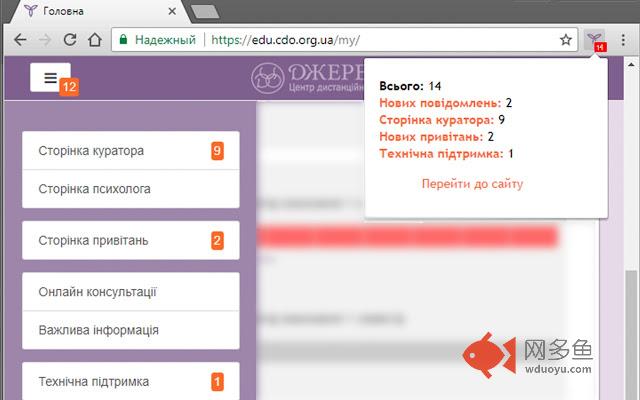Open the Chrome three-dot menu
640x400 pixels.
tap(623, 40)
